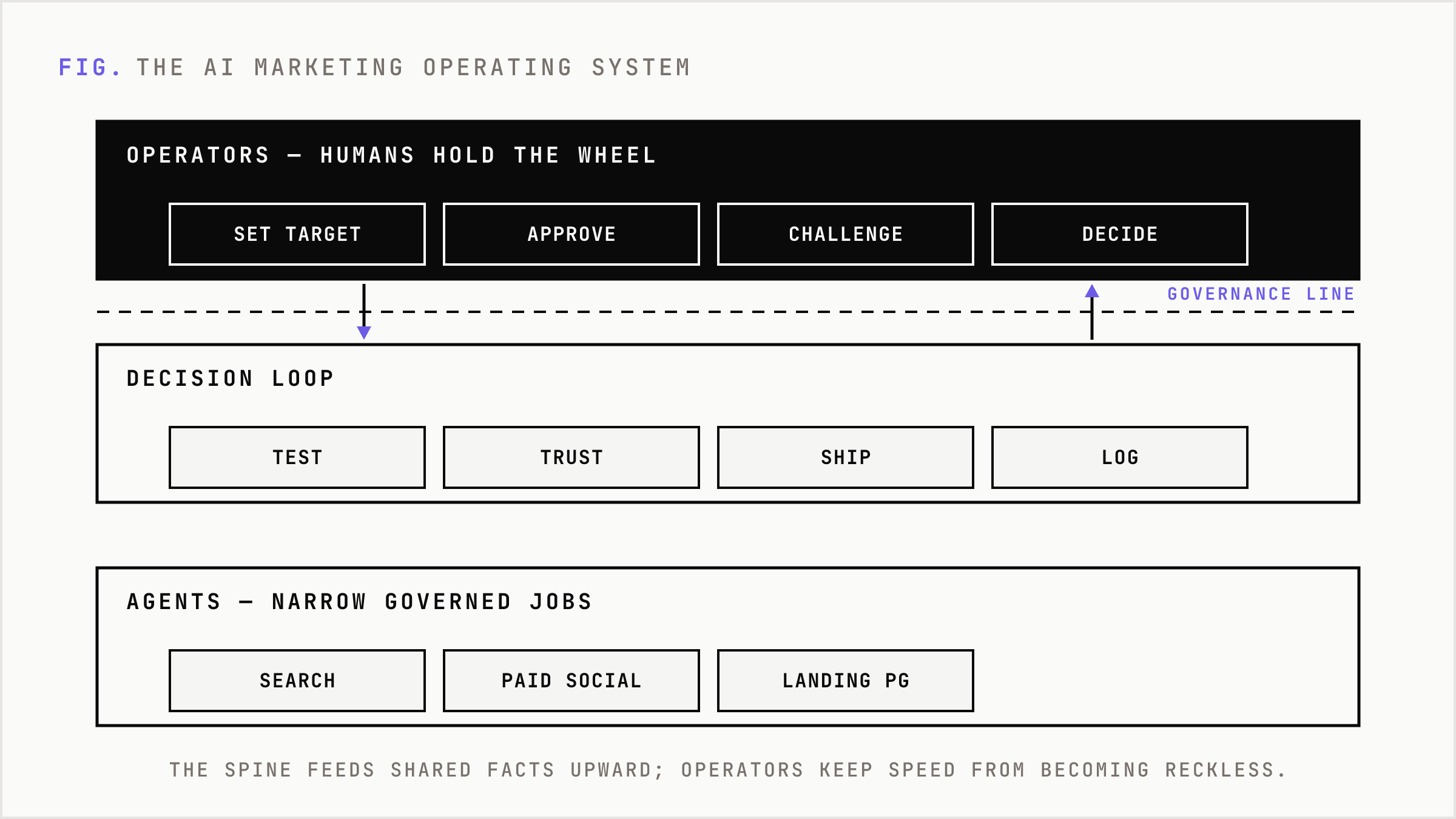Click the AGENTS — NARROW GOVERNED JOBS heading
Image resolution: width=1456 pixels, height=819 pixels.
(x=359, y=602)
